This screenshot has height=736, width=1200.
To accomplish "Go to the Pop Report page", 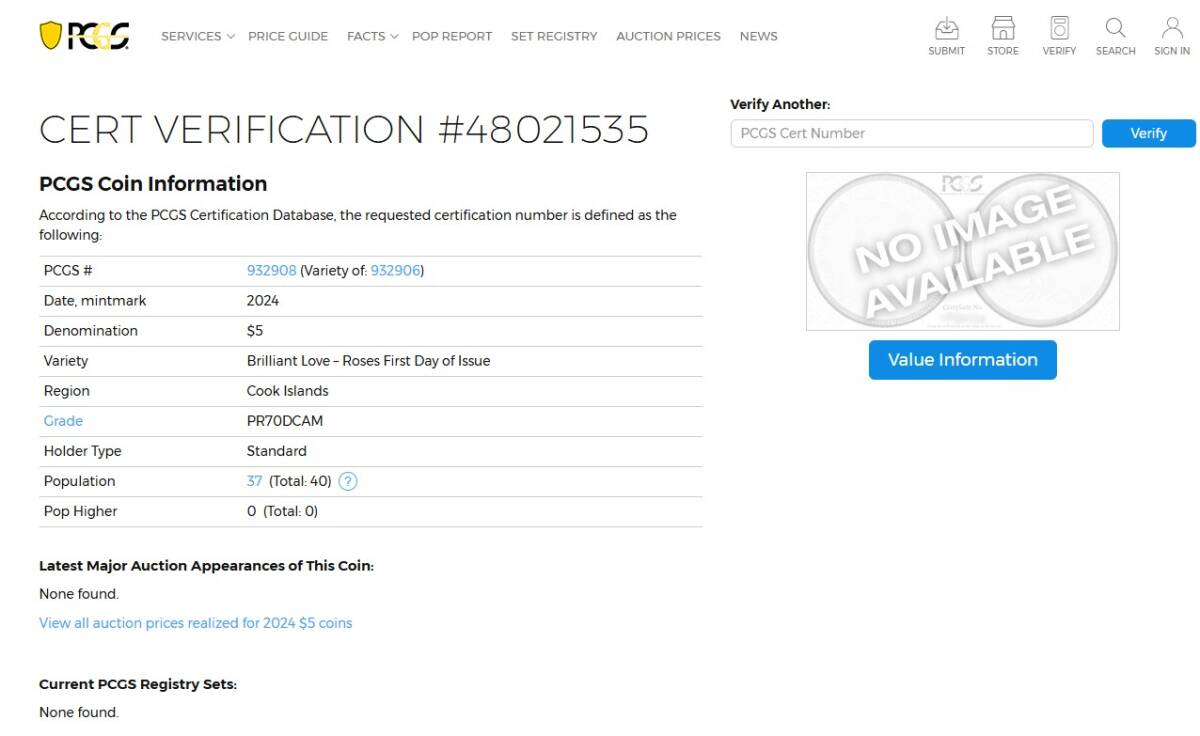I will coord(452,36).
